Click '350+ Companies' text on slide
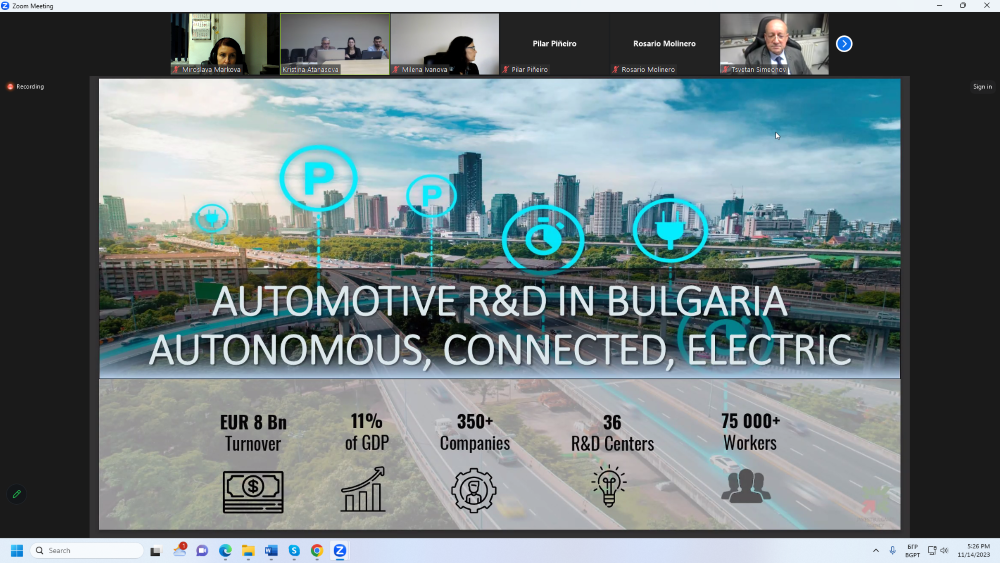Image resolution: width=1000 pixels, height=563 pixels. (x=475, y=432)
